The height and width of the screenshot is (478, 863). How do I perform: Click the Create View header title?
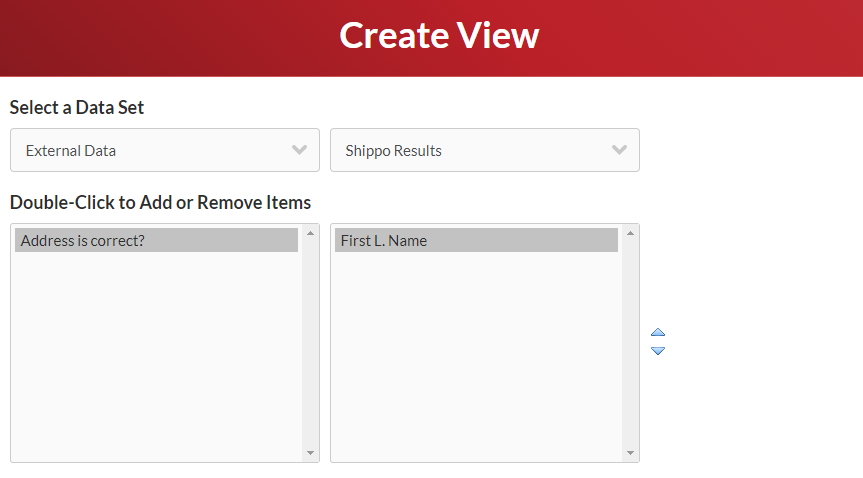coord(439,36)
